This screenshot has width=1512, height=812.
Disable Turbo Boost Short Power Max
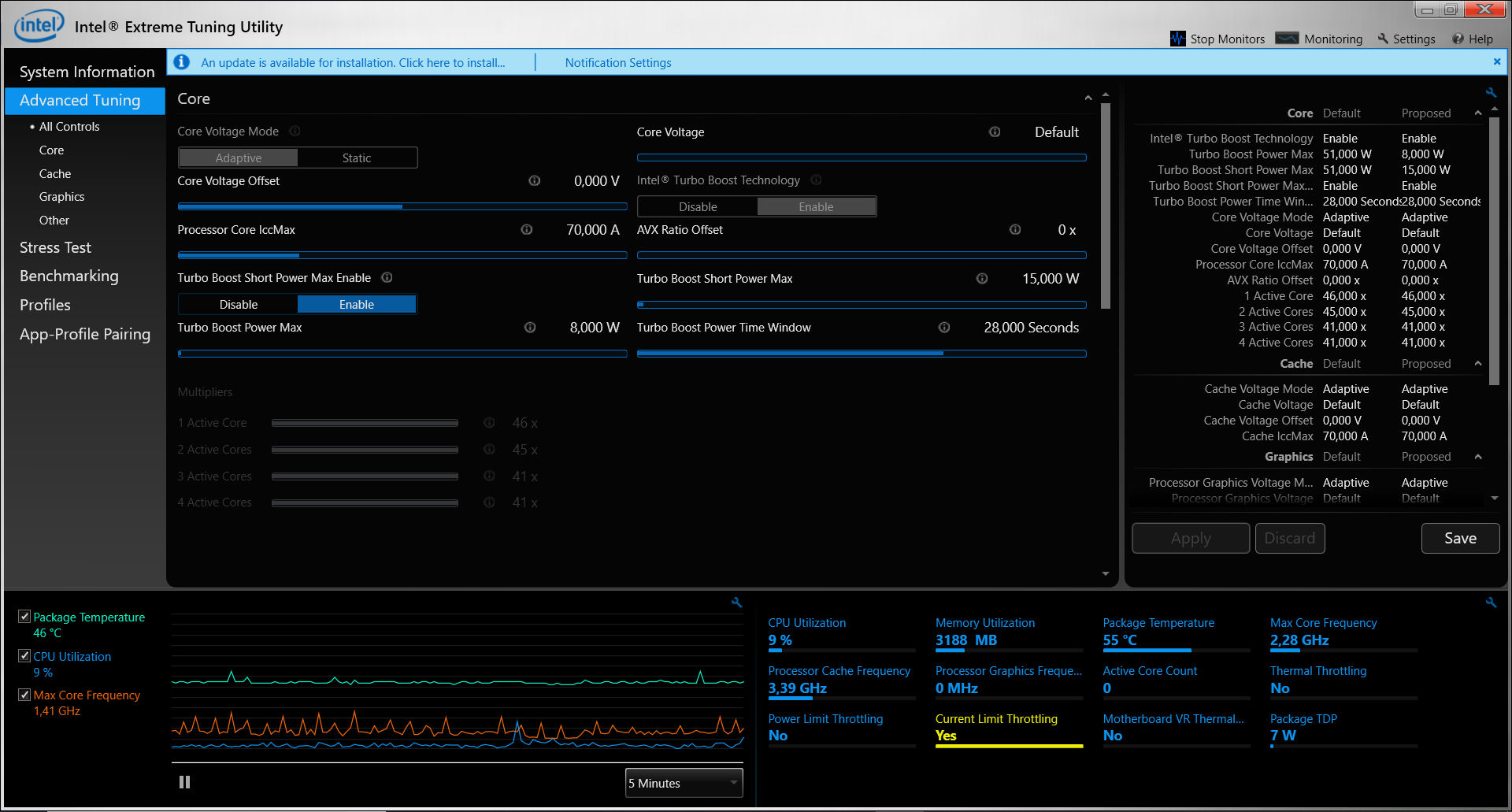click(239, 305)
